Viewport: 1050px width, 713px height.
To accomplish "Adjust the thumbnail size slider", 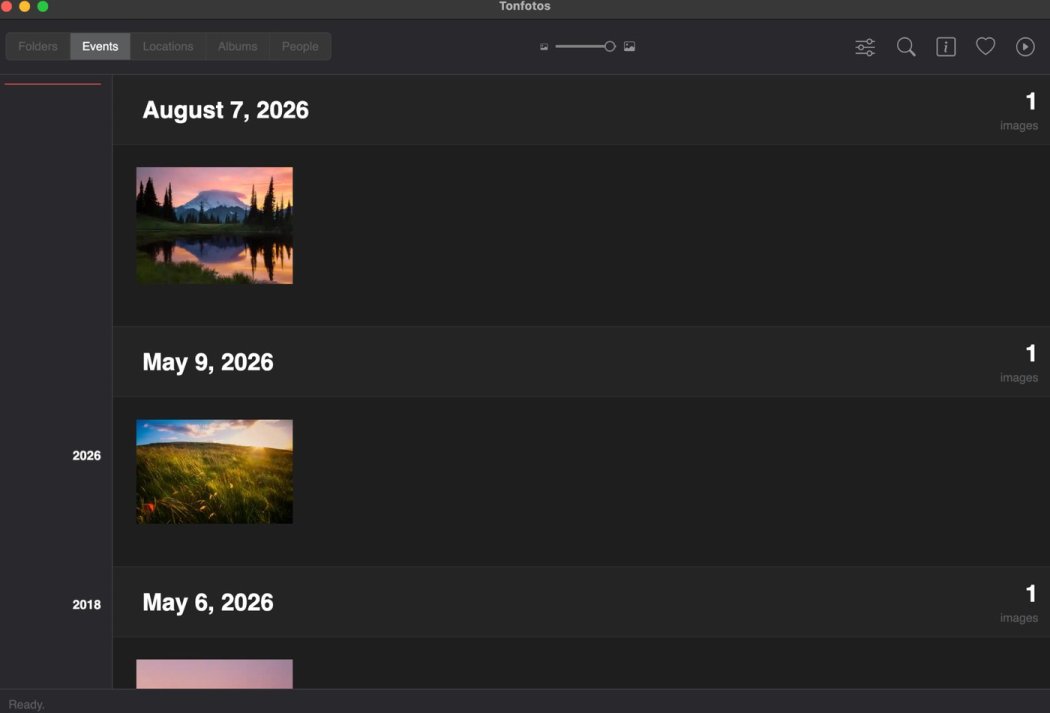I will click(585, 46).
